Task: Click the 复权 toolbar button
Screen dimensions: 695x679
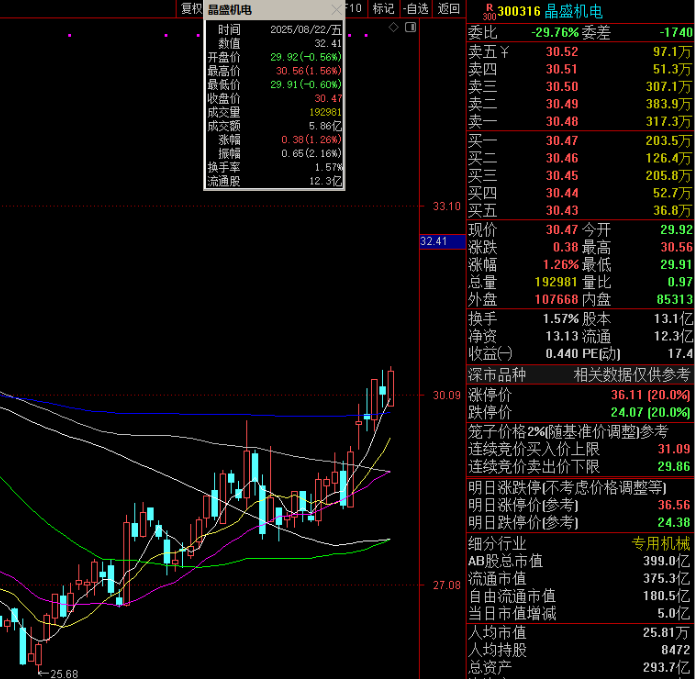Action: coord(191,8)
